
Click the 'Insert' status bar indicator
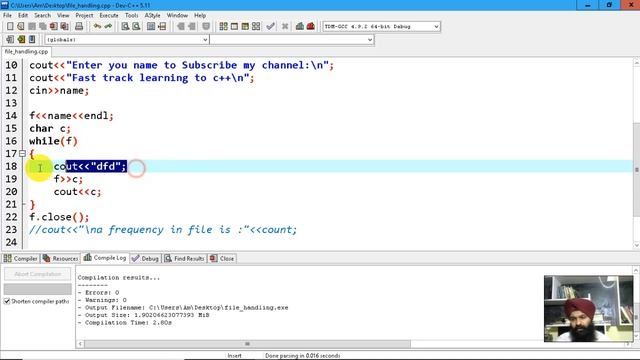tap(234, 356)
